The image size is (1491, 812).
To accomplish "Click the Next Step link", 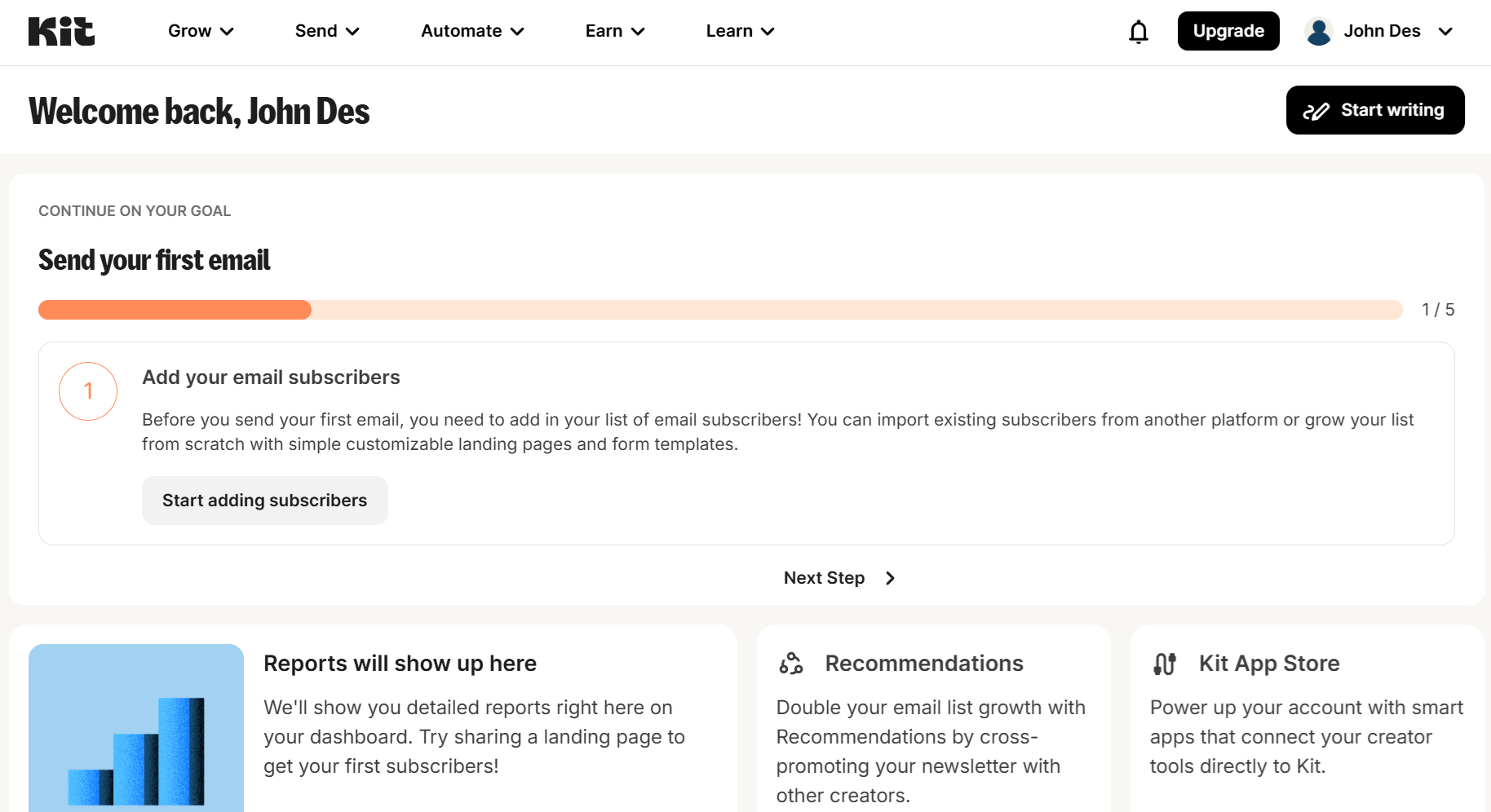I will click(x=824, y=578).
